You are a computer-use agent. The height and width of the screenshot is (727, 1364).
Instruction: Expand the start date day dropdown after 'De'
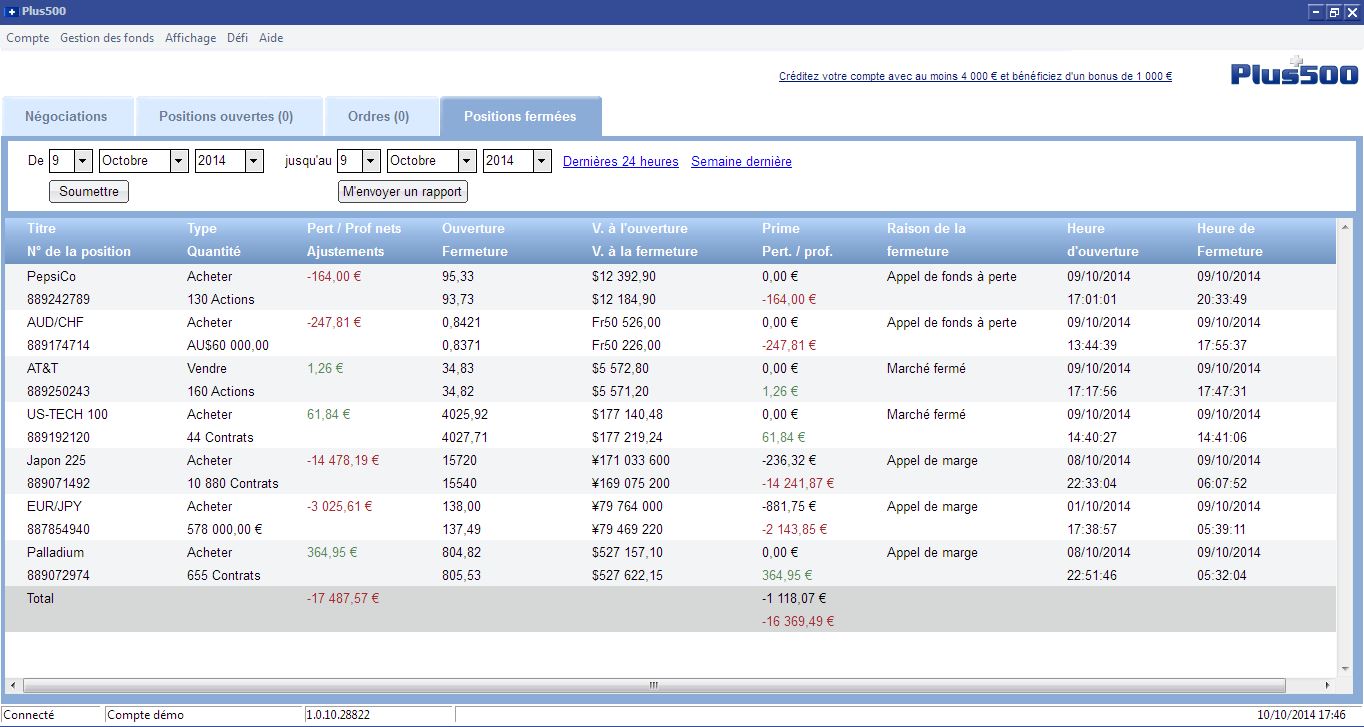pyautogui.click(x=83, y=161)
